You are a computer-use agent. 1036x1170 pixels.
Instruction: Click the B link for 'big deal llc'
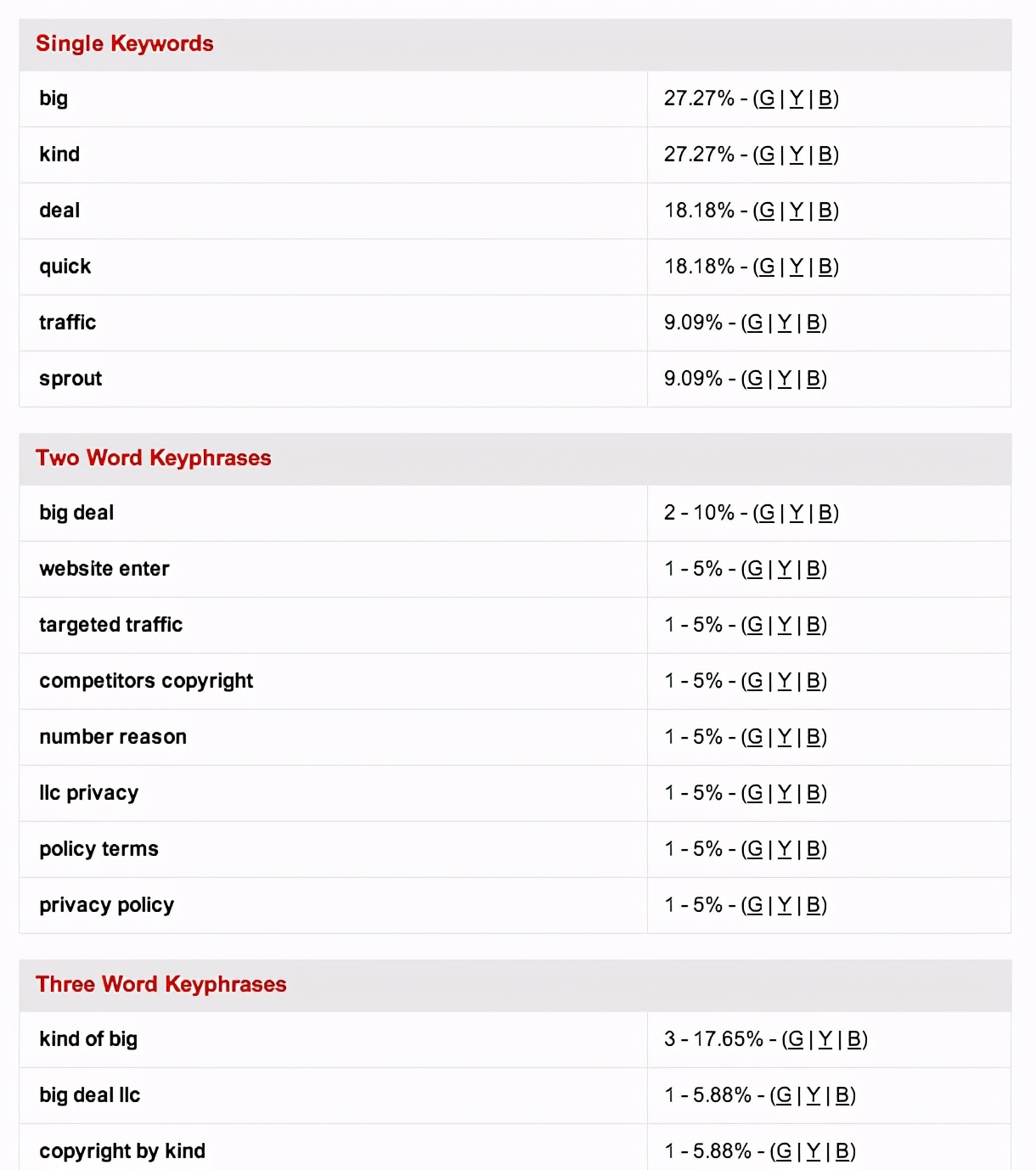click(843, 1095)
